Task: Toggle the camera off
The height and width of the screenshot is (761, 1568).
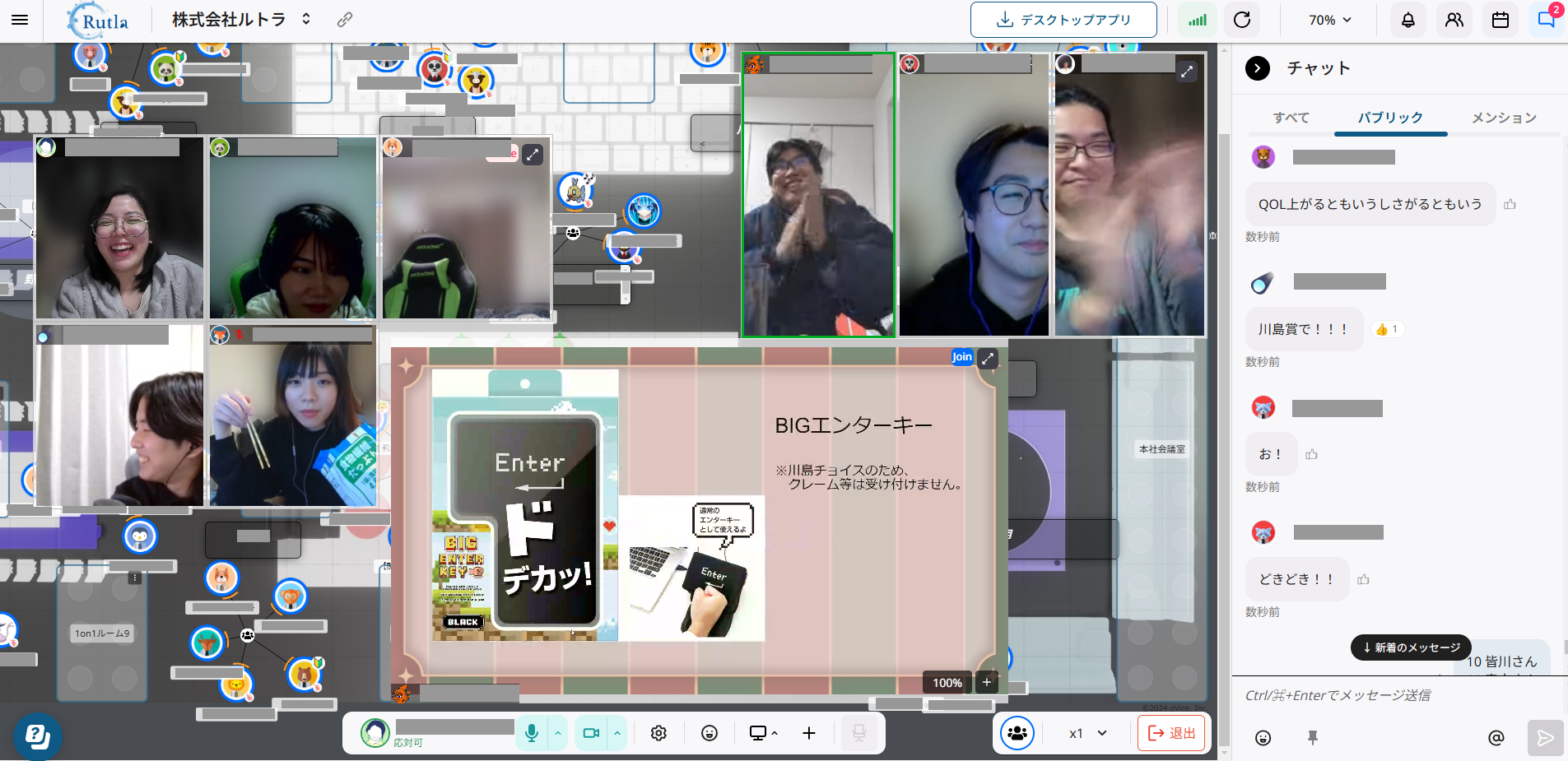Action: pos(591,733)
